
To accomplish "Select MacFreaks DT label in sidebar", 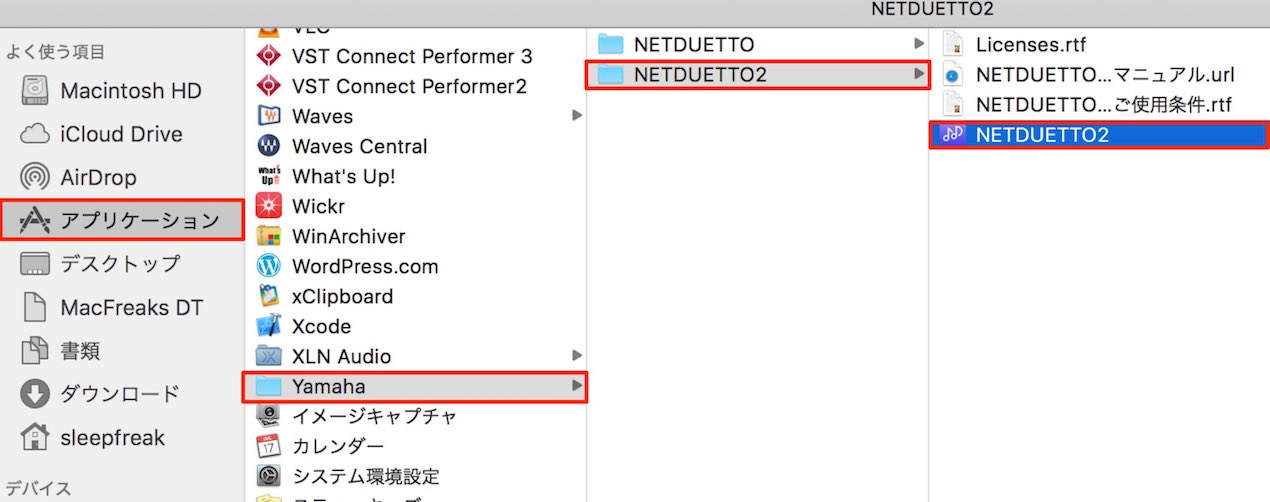I will 132,308.
